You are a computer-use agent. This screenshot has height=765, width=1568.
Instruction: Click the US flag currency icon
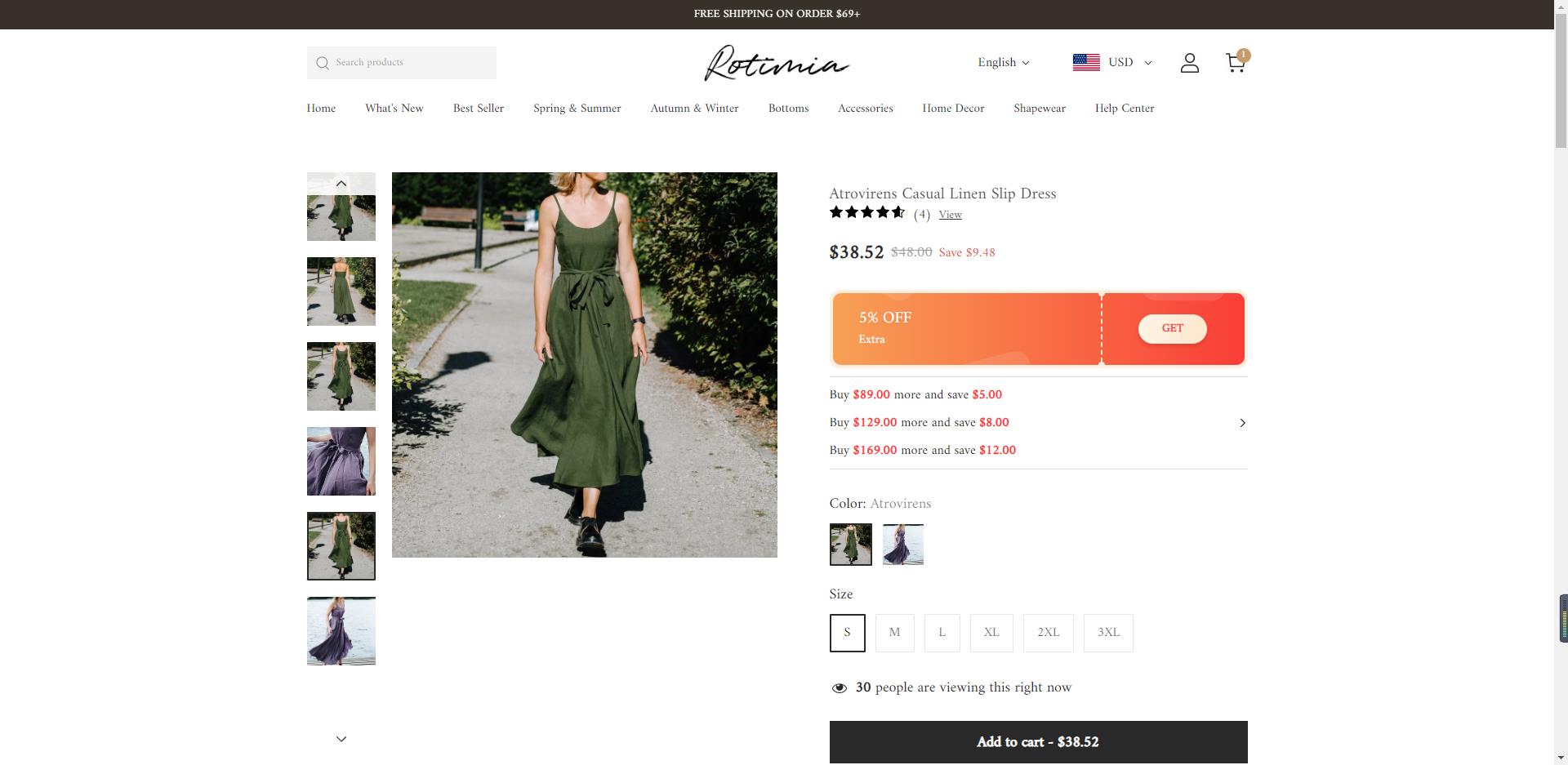pyautogui.click(x=1086, y=63)
